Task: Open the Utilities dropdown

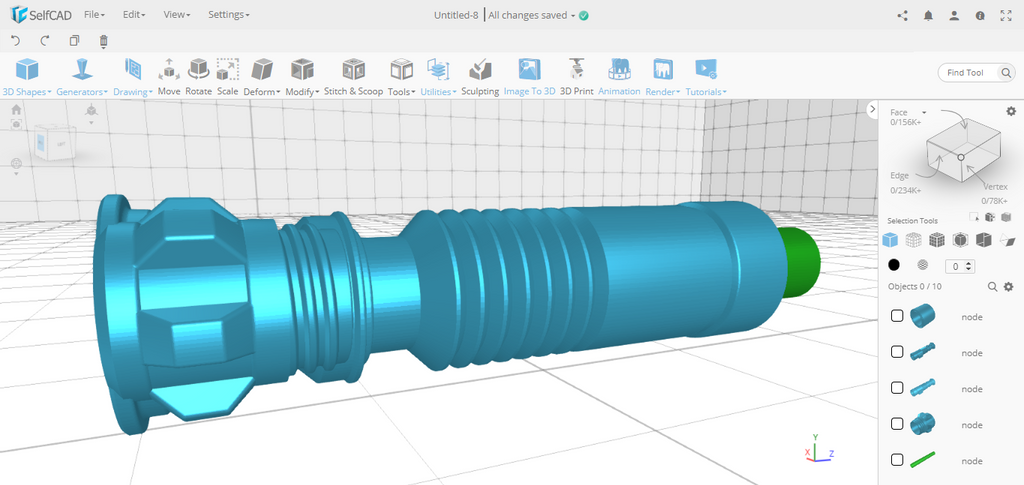Action: point(438,78)
